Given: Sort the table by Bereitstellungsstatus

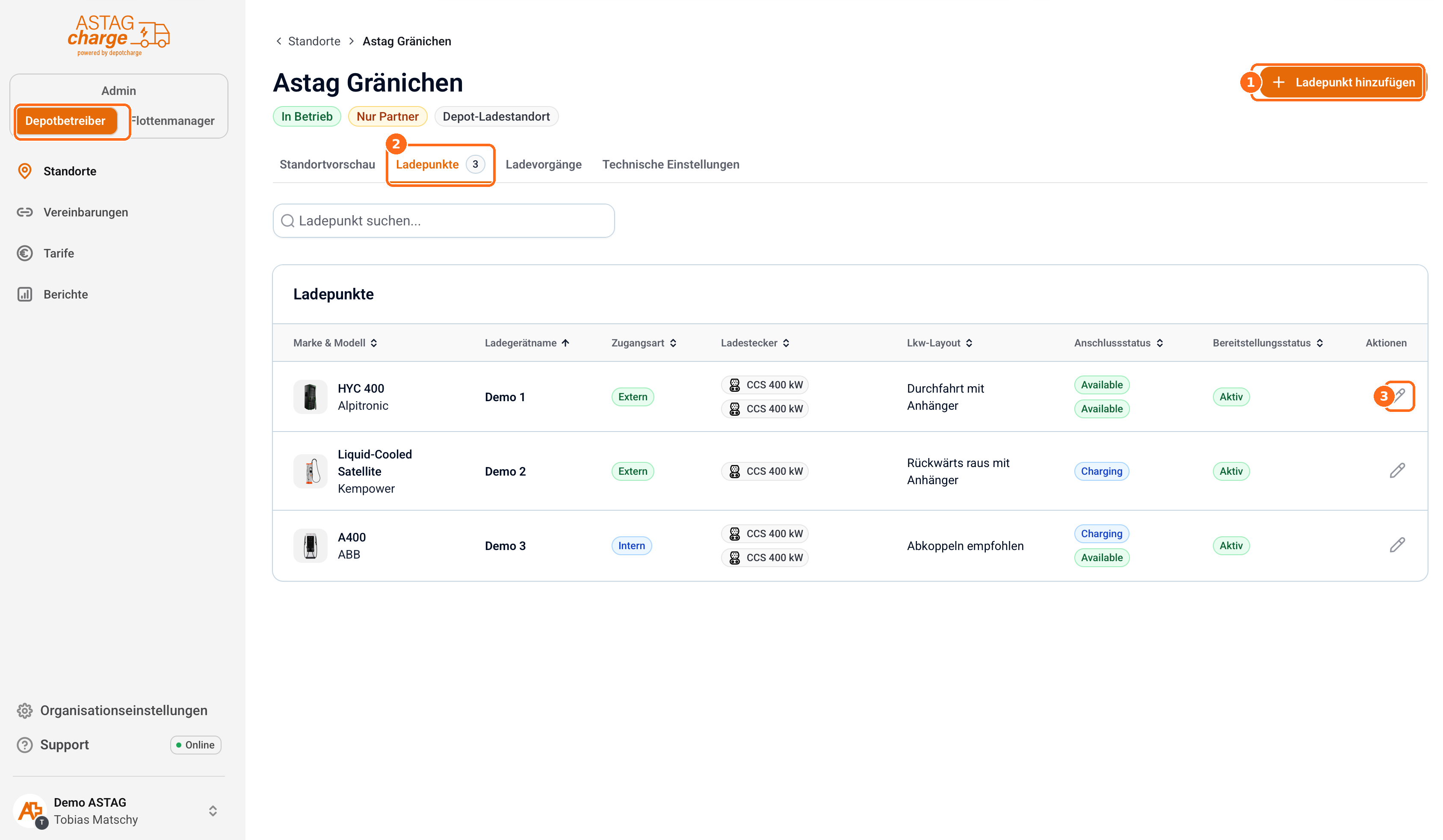Looking at the screenshot, I should point(1268,343).
